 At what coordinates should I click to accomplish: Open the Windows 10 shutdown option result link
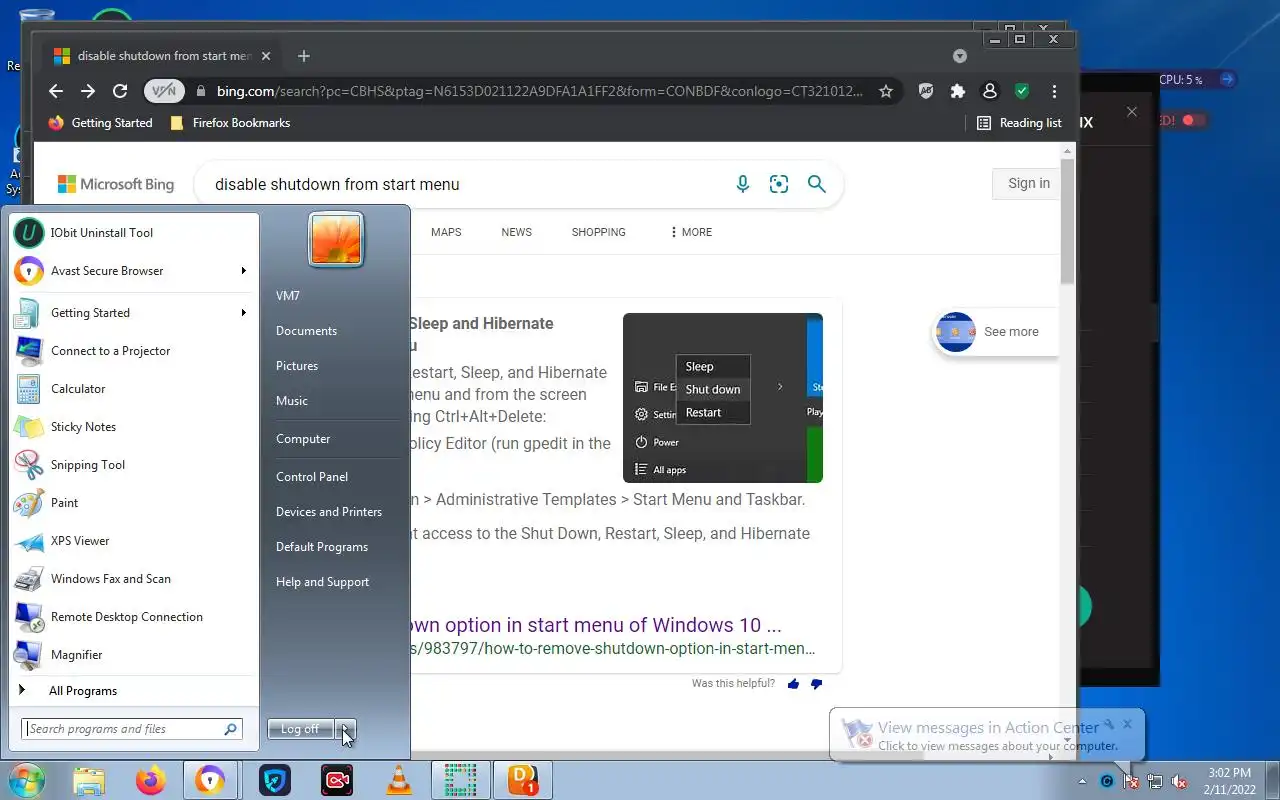596,626
